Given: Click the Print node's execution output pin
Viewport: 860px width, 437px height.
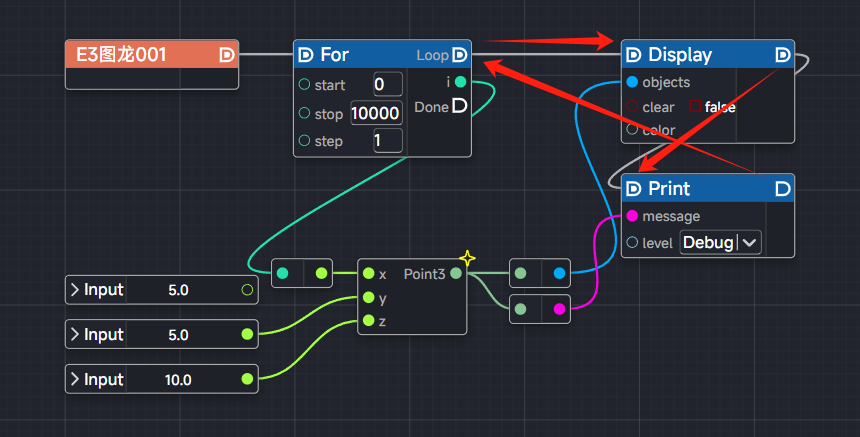Looking at the screenshot, I should pos(782,188).
